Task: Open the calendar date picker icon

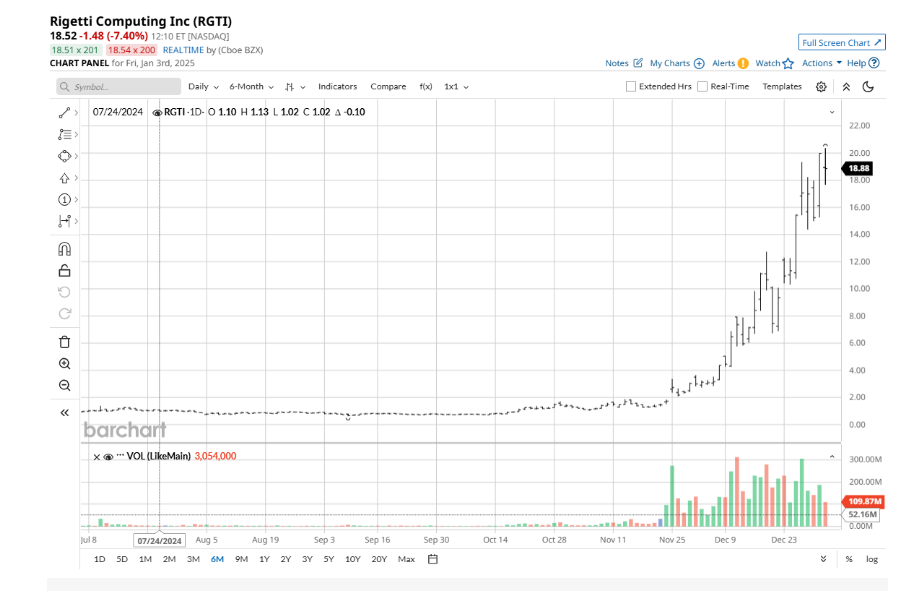Action: pyautogui.click(x=433, y=559)
